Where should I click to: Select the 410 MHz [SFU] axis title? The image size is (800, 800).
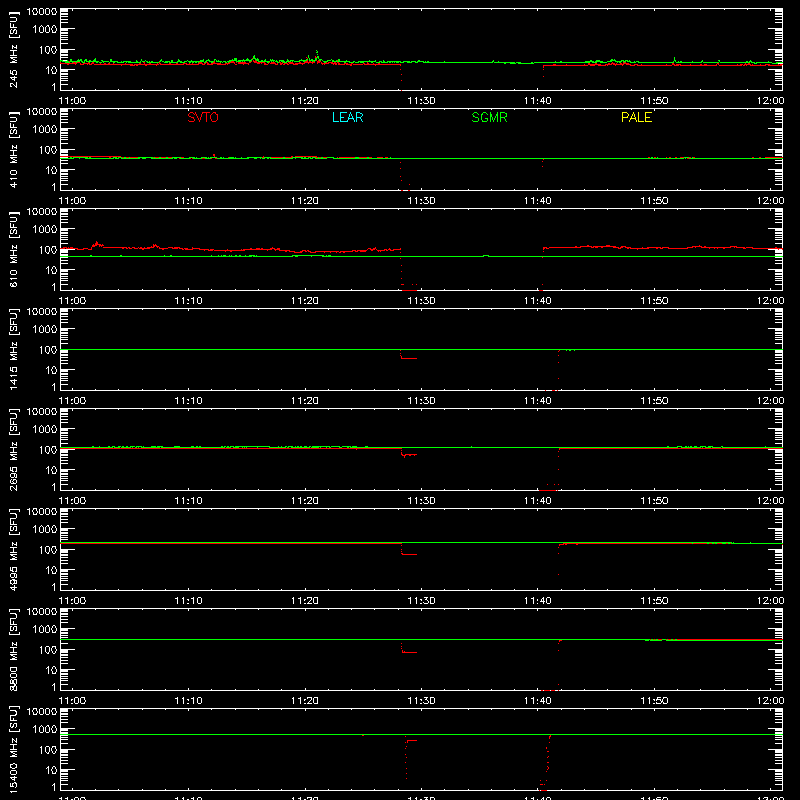click(14, 150)
